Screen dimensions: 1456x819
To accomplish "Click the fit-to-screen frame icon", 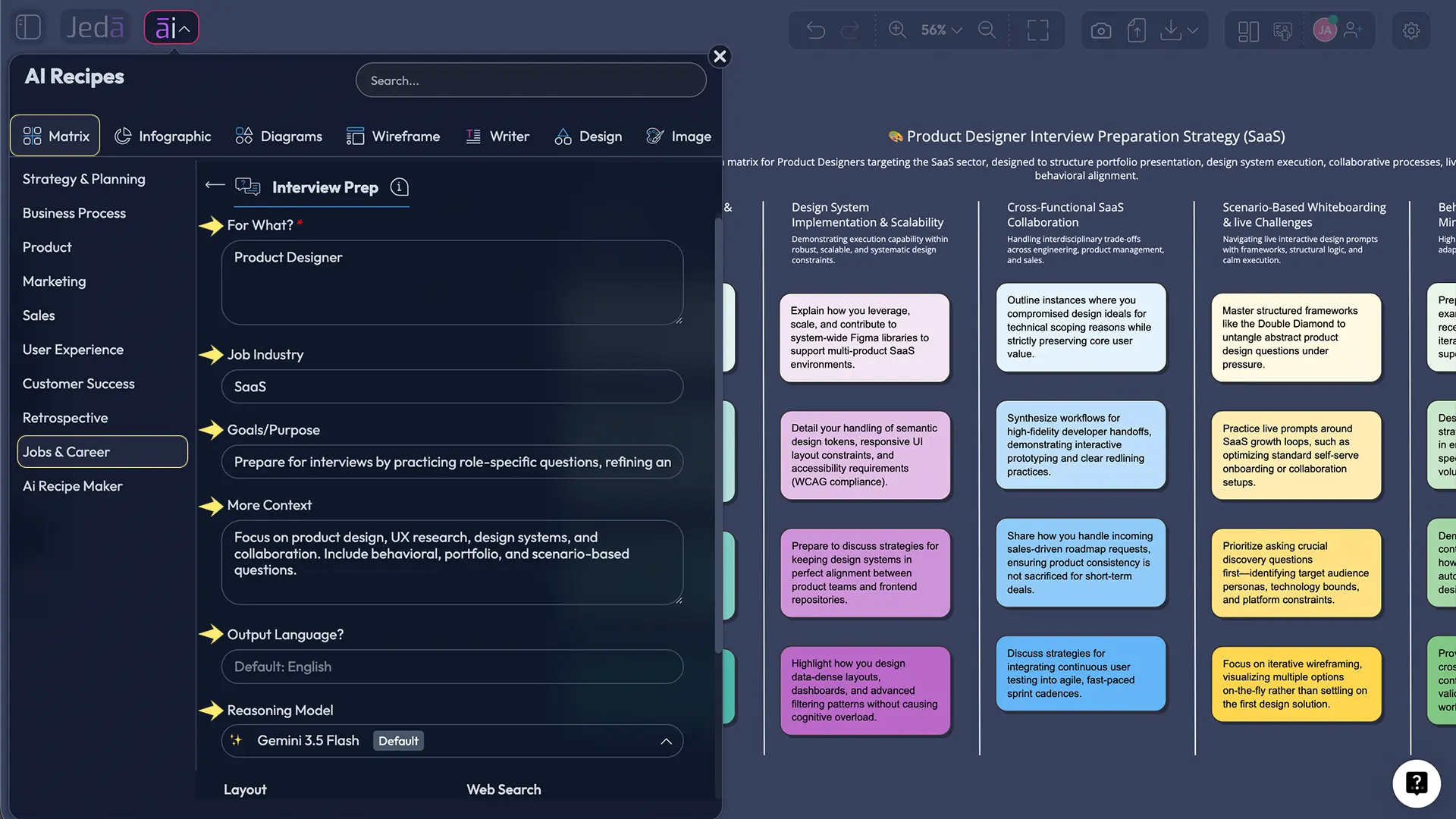I will point(1038,30).
